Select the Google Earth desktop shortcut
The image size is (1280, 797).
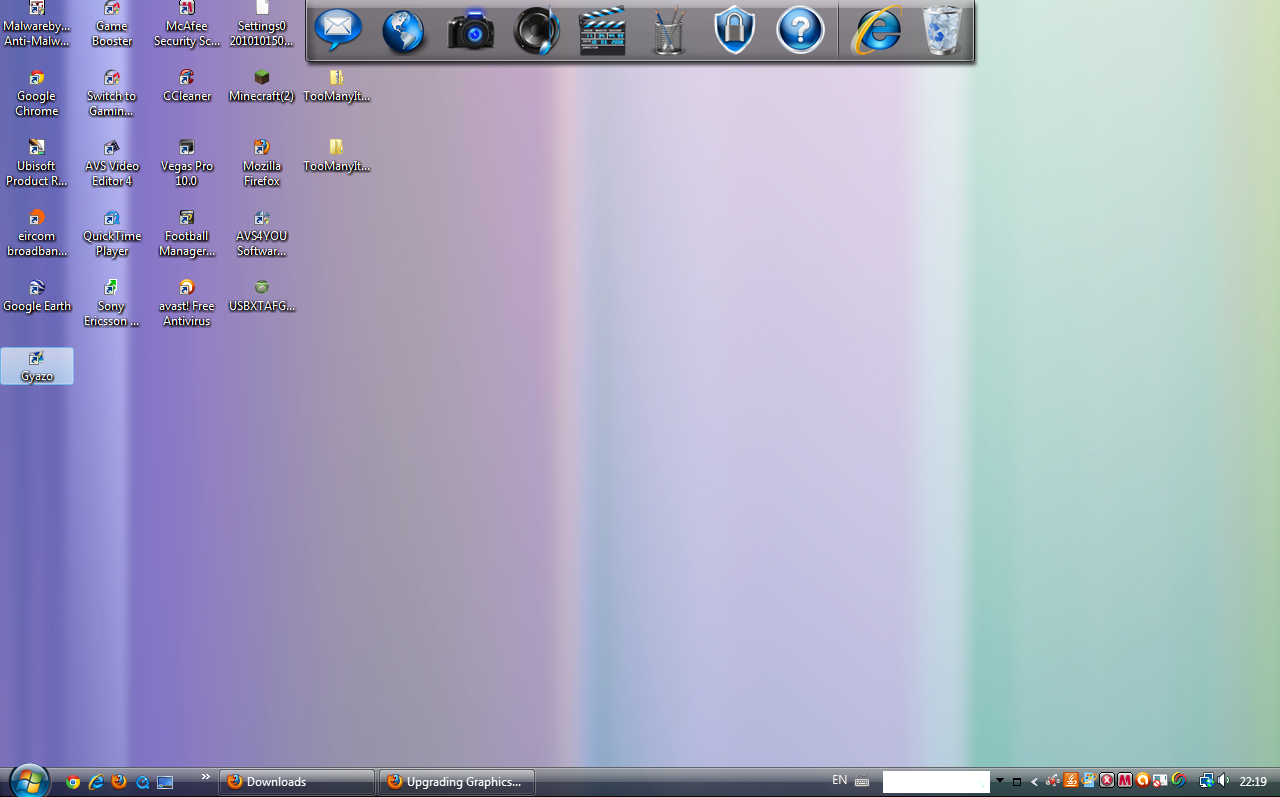tap(37, 297)
